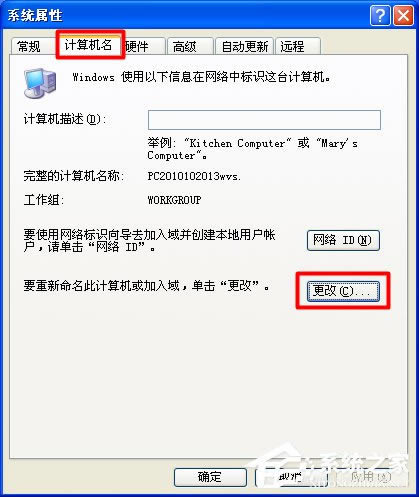This screenshot has width=419, height=497.
Task: Switch to the 常规 tab
Action: [x=29, y=46]
